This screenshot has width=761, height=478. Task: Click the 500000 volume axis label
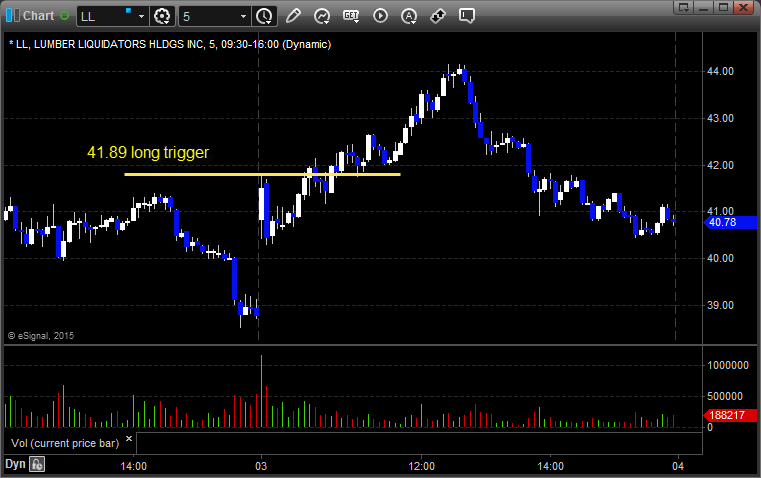click(725, 396)
